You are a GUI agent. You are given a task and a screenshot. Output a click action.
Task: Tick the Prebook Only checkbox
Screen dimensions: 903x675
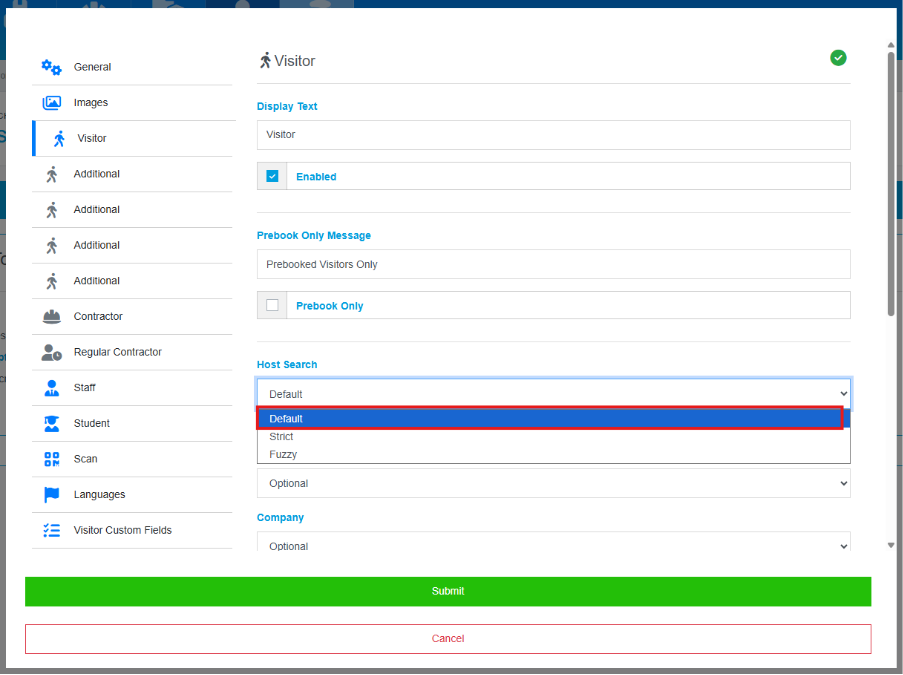point(272,305)
